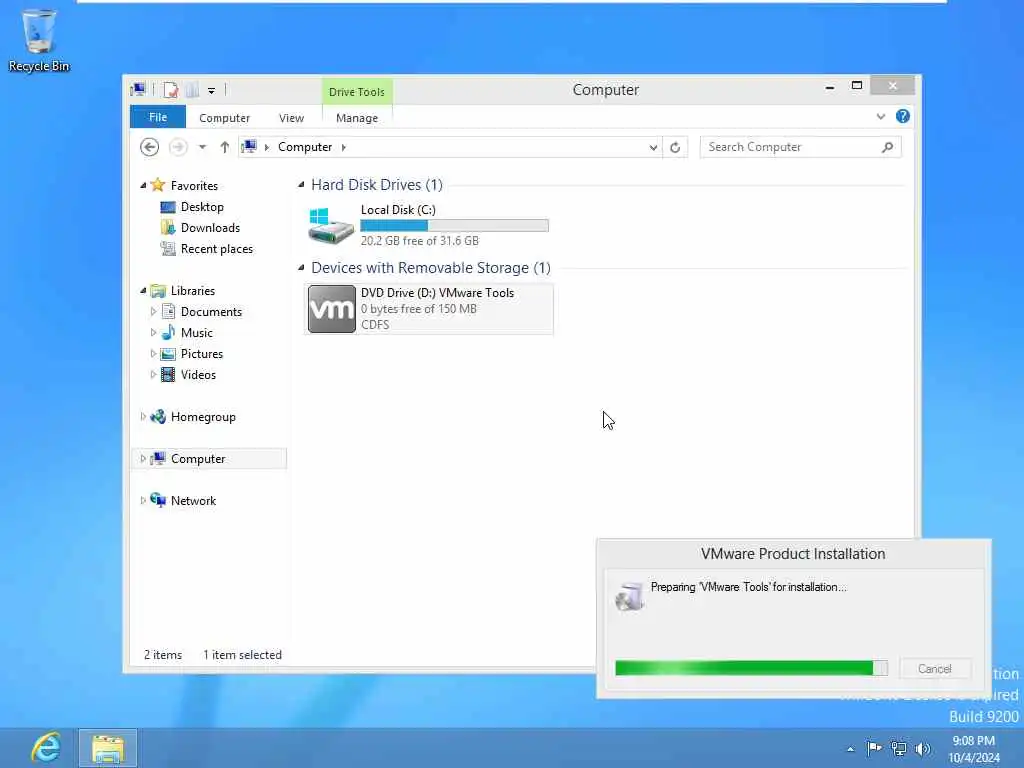Launch Internet Explorer from taskbar
The image size is (1024, 768).
[x=46, y=748]
